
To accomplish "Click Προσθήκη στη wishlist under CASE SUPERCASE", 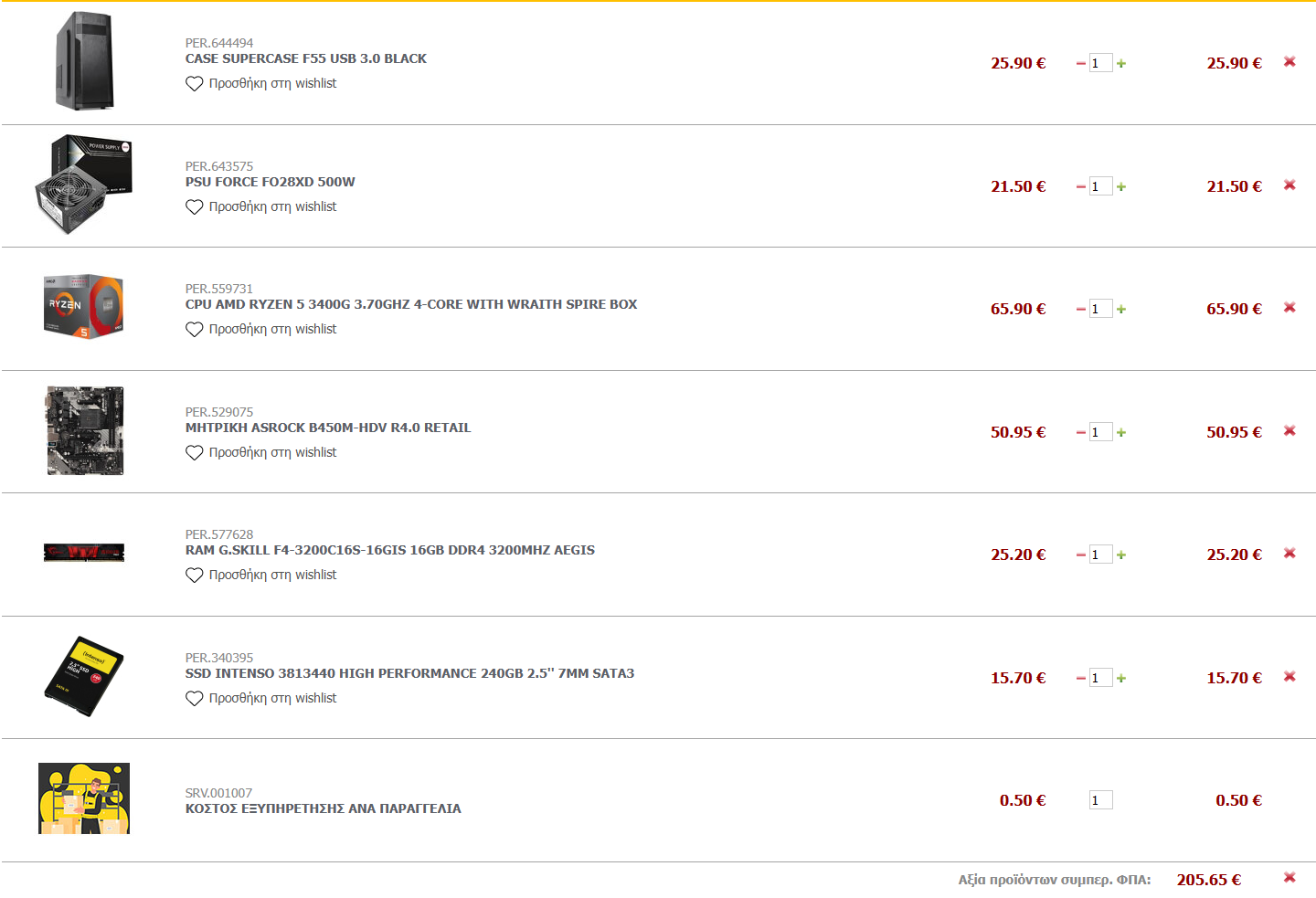I will 272,83.
